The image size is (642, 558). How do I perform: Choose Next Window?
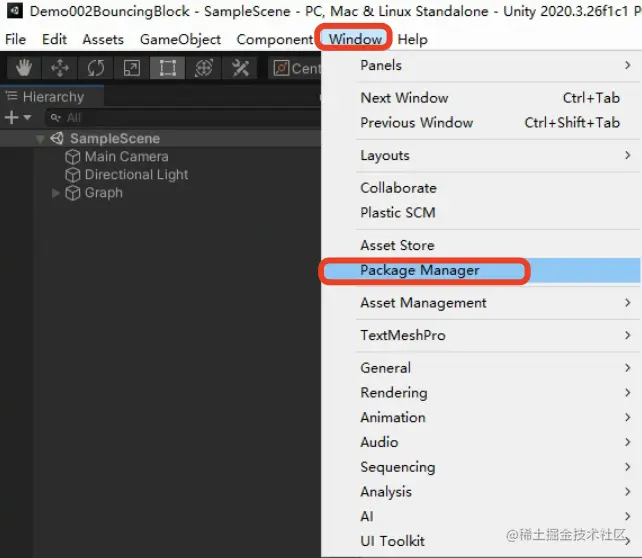point(481,98)
